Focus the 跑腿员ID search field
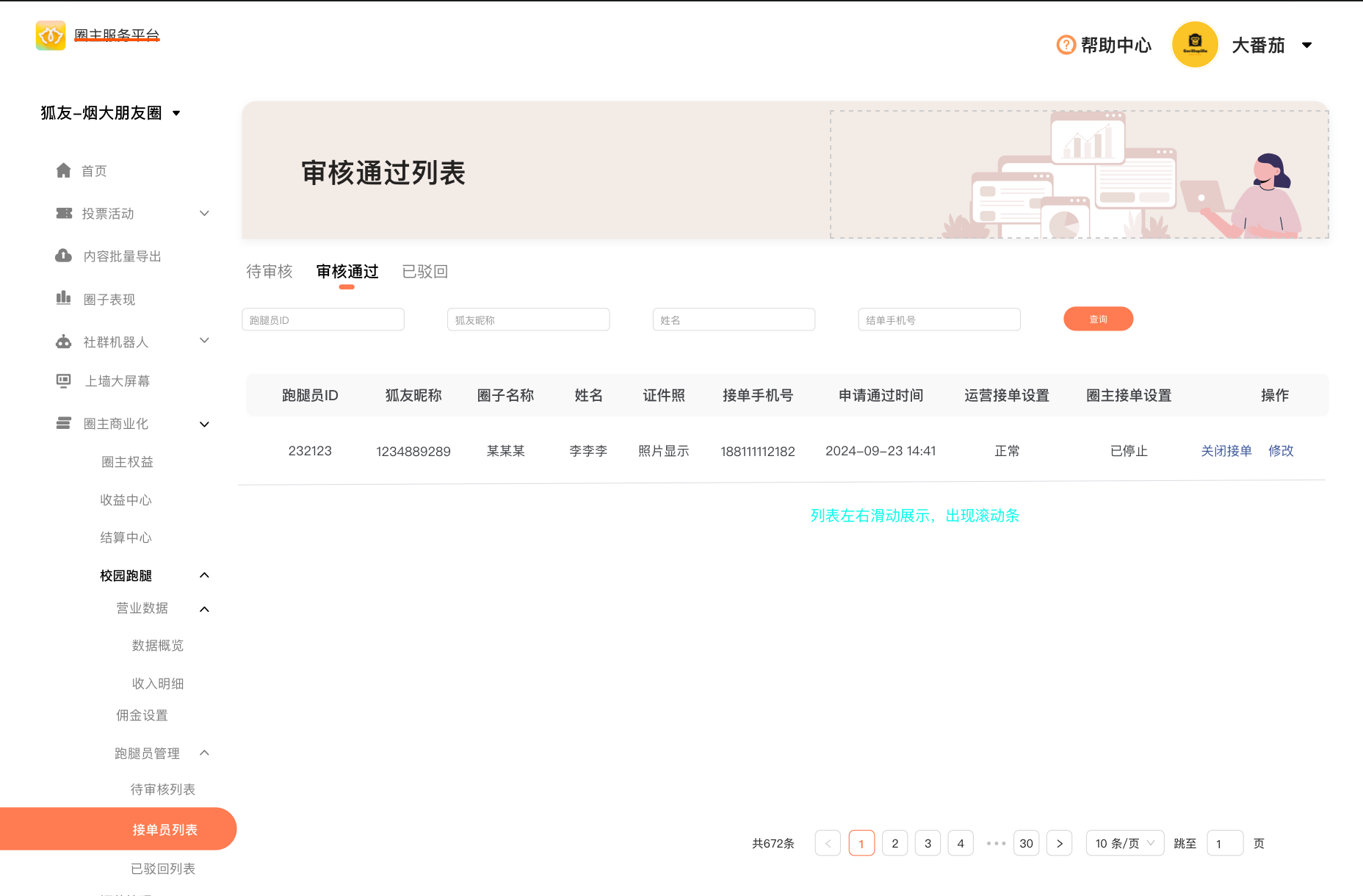Image resolution: width=1363 pixels, height=896 pixels. click(323, 320)
